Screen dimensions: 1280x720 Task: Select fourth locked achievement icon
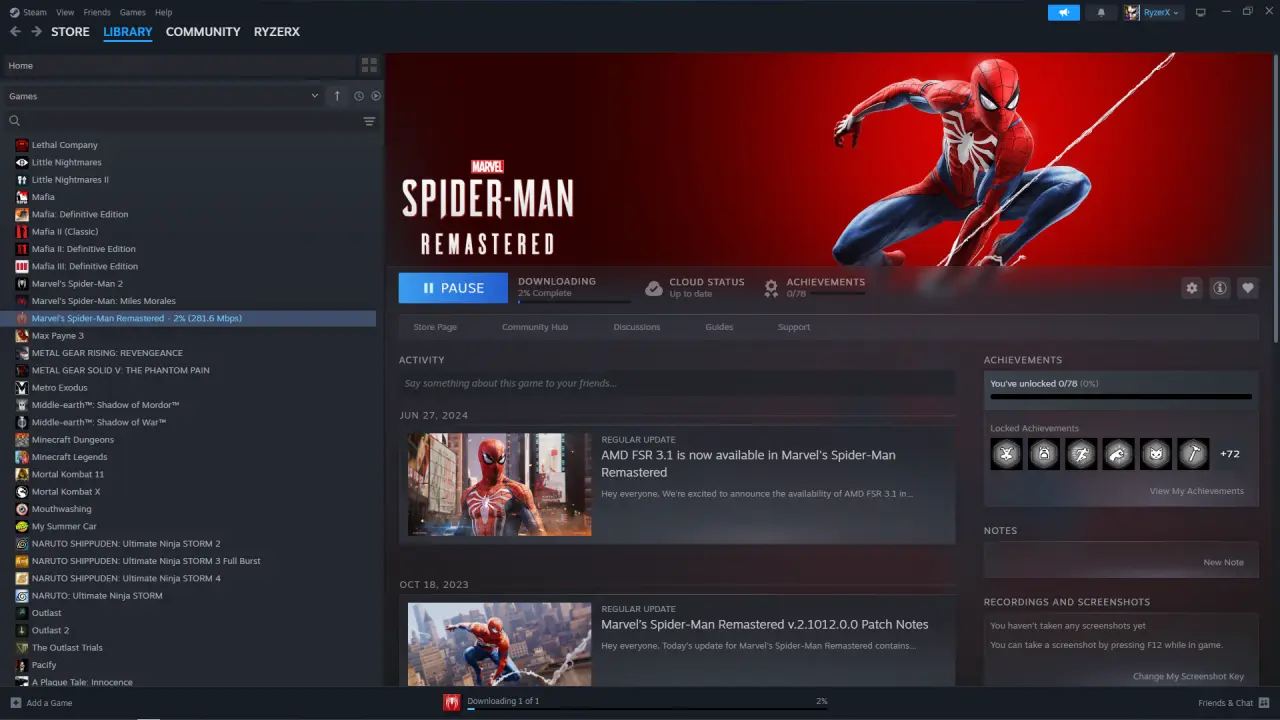click(x=1118, y=454)
